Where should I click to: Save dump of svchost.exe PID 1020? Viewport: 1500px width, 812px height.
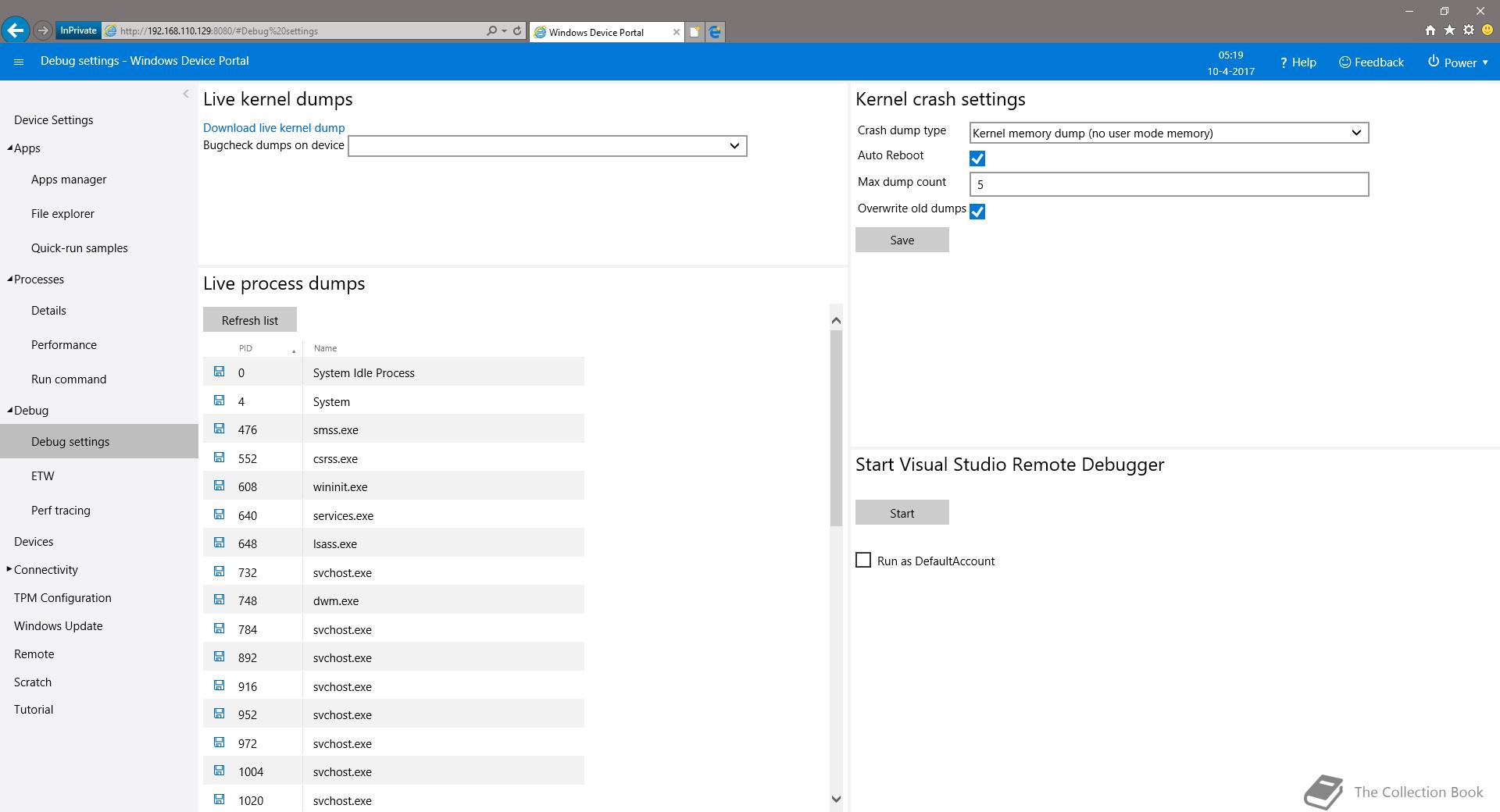click(x=219, y=800)
